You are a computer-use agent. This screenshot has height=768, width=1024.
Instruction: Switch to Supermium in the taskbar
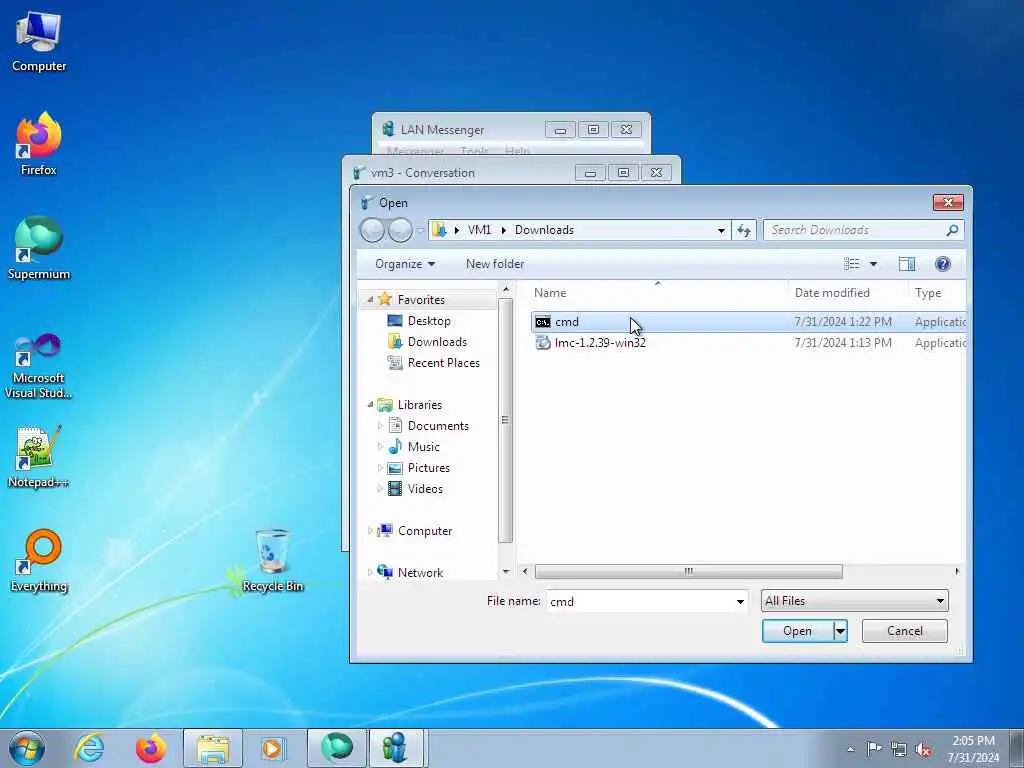(336, 748)
